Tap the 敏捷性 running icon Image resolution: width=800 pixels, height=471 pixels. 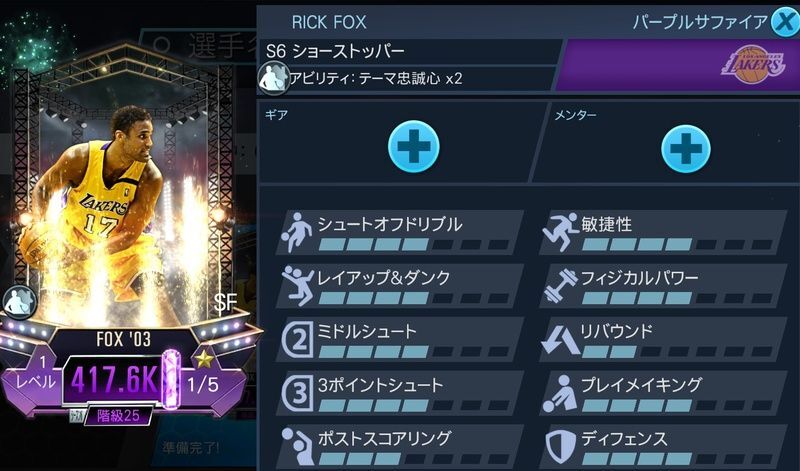pos(560,232)
